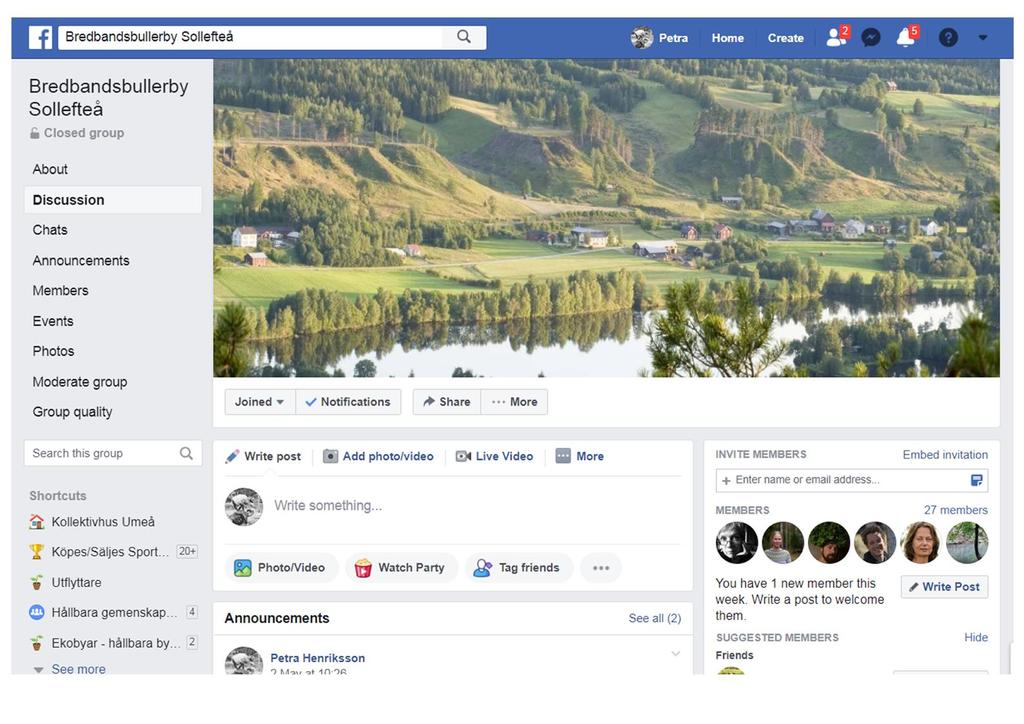The width and height of the screenshot is (1024, 724).
Task: Open group Chats
Action: pos(50,230)
